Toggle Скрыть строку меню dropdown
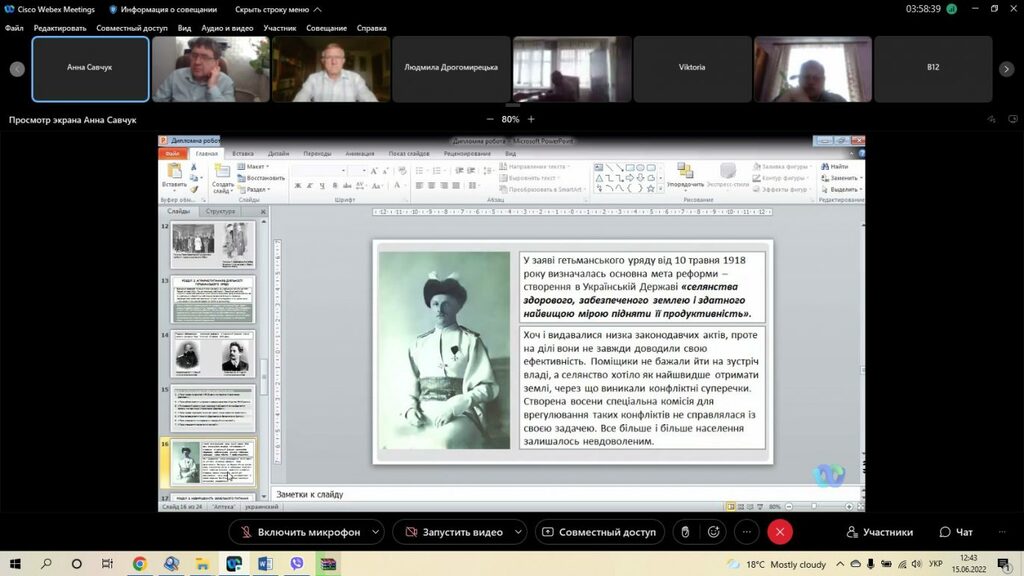Image resolution: width=1024 pixels, height=576 pixels. [x=277, y=9]
